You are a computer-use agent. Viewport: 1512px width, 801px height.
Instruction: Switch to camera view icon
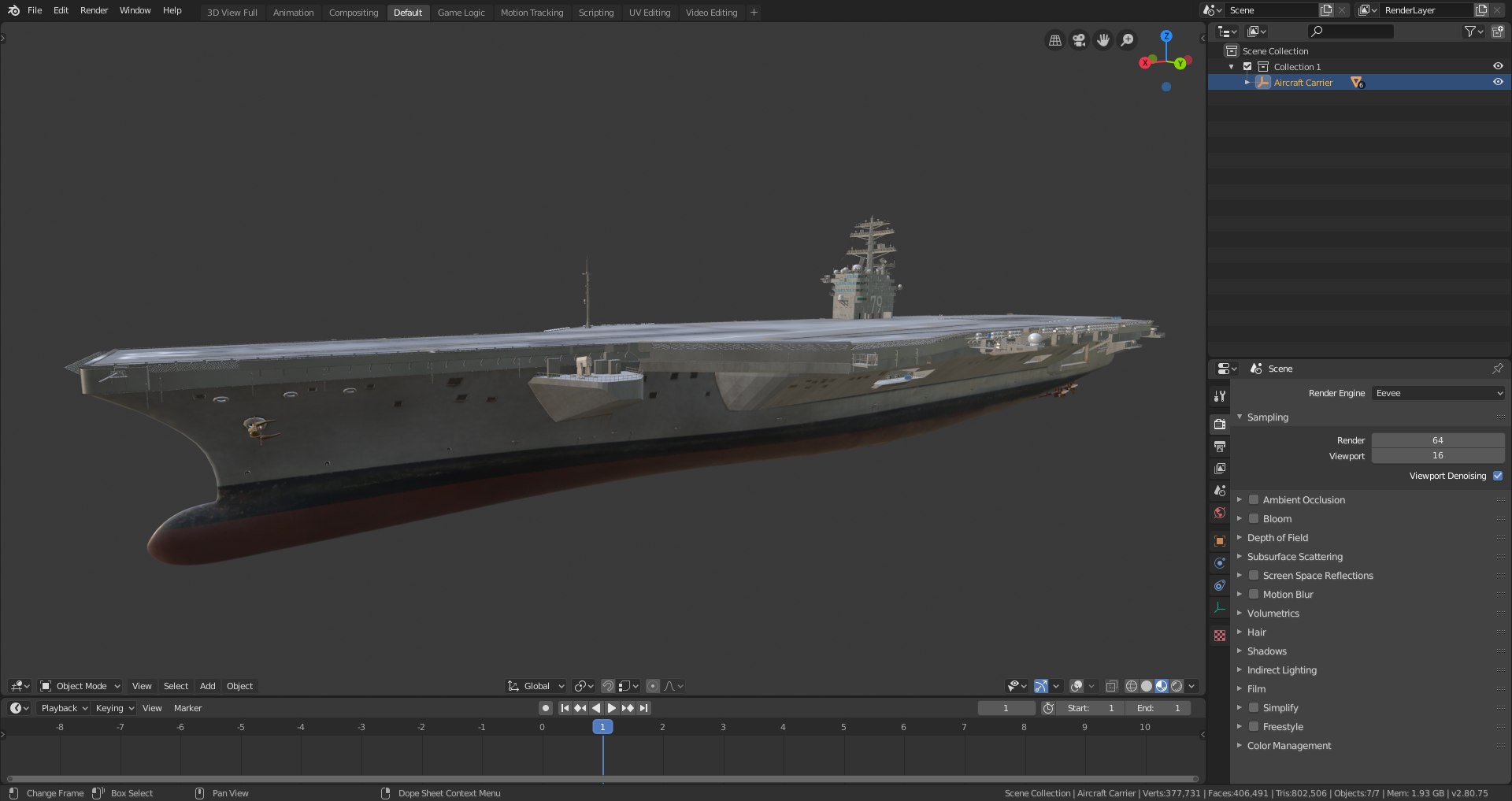(x=1079, y=40)
